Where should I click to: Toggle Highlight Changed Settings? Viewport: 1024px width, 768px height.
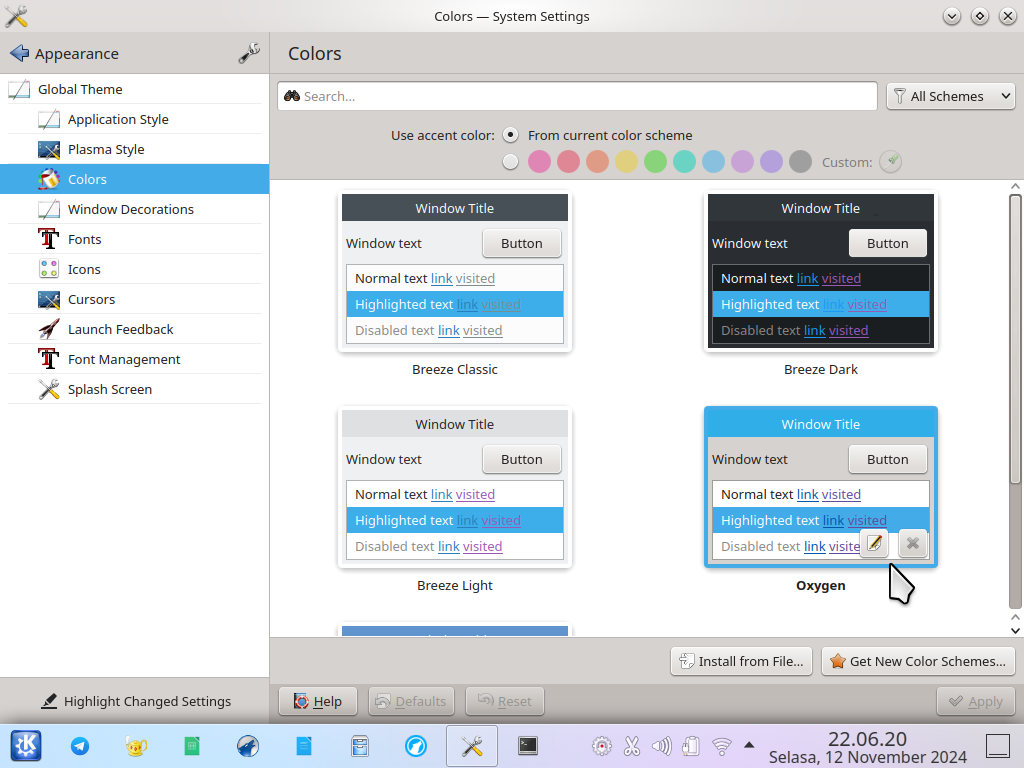[135, 701]
